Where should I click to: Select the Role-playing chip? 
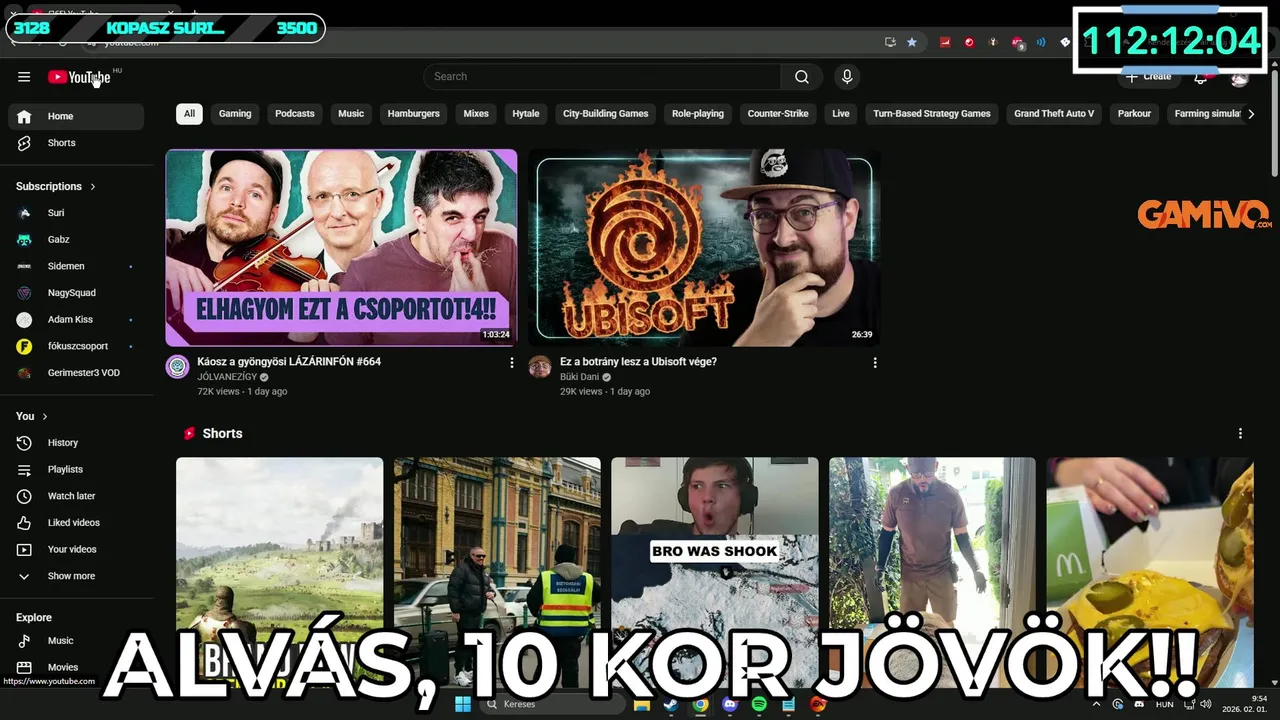click(698, 114)
